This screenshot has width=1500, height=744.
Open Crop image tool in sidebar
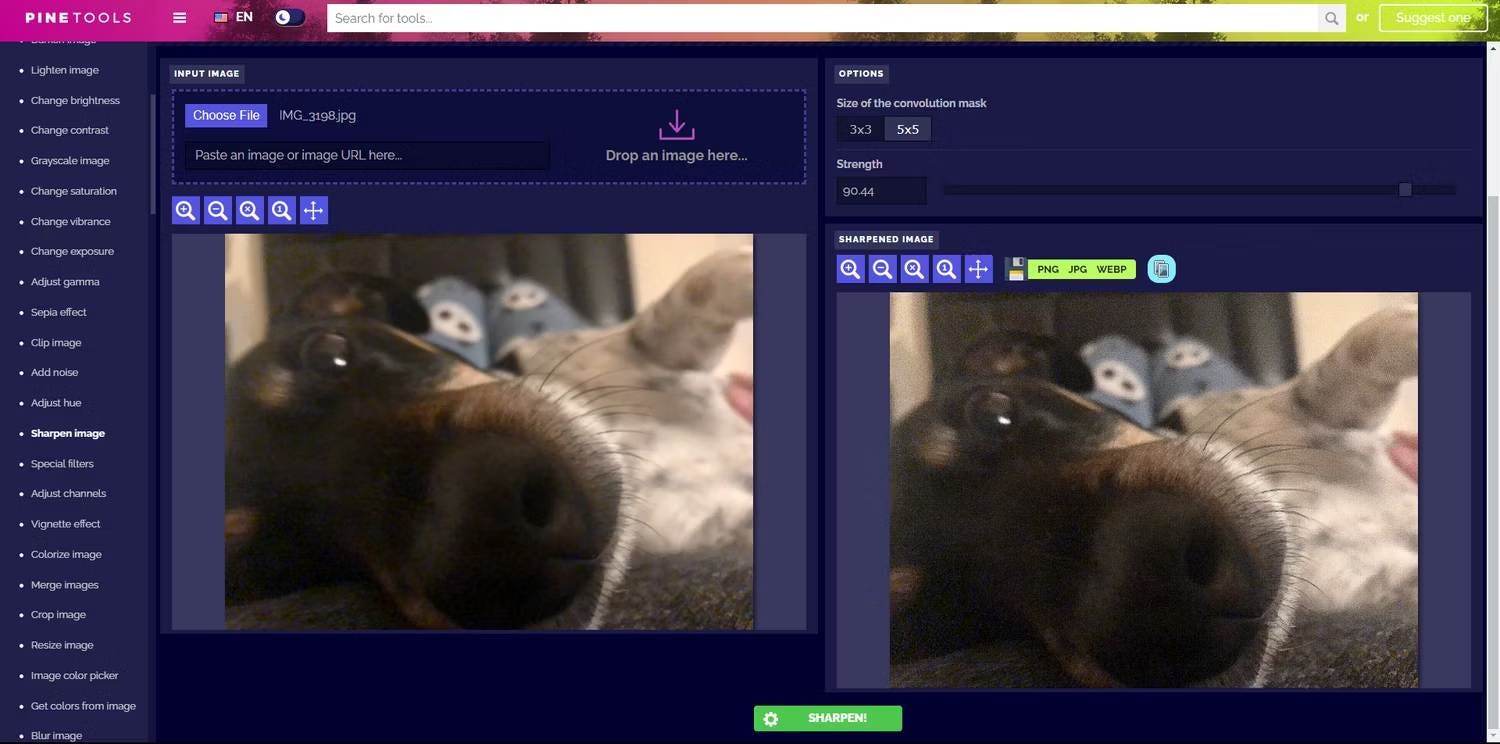point(58,615)
